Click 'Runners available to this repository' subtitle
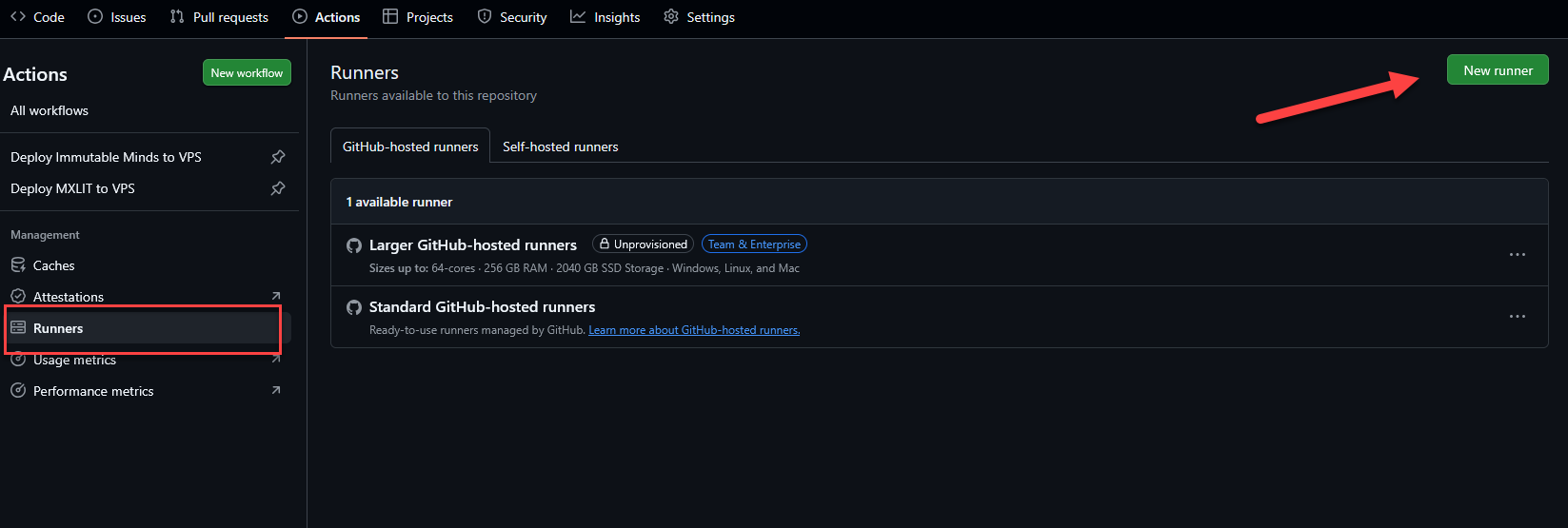 click(433, 95)
